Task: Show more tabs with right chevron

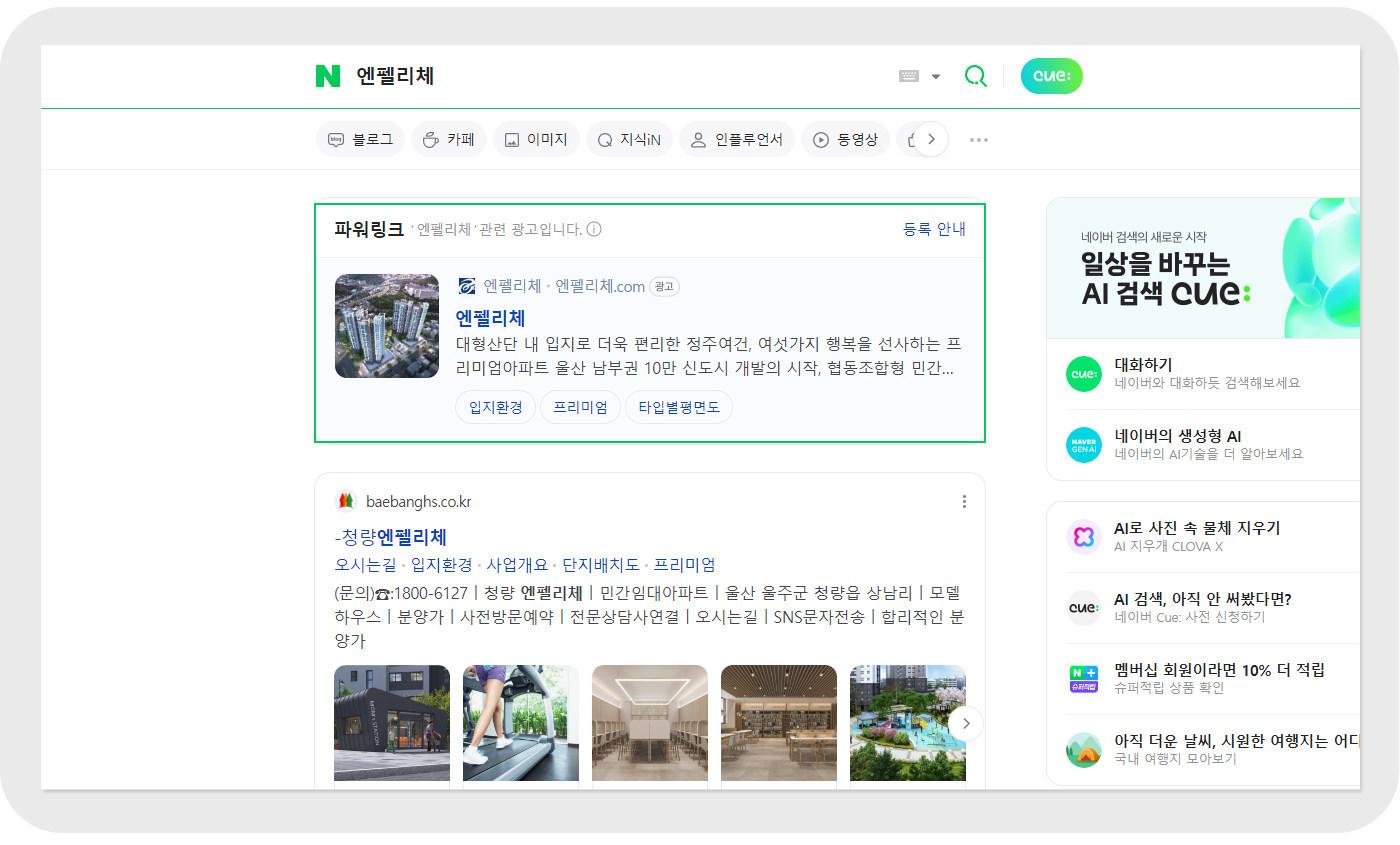Action: pos(931,140)
